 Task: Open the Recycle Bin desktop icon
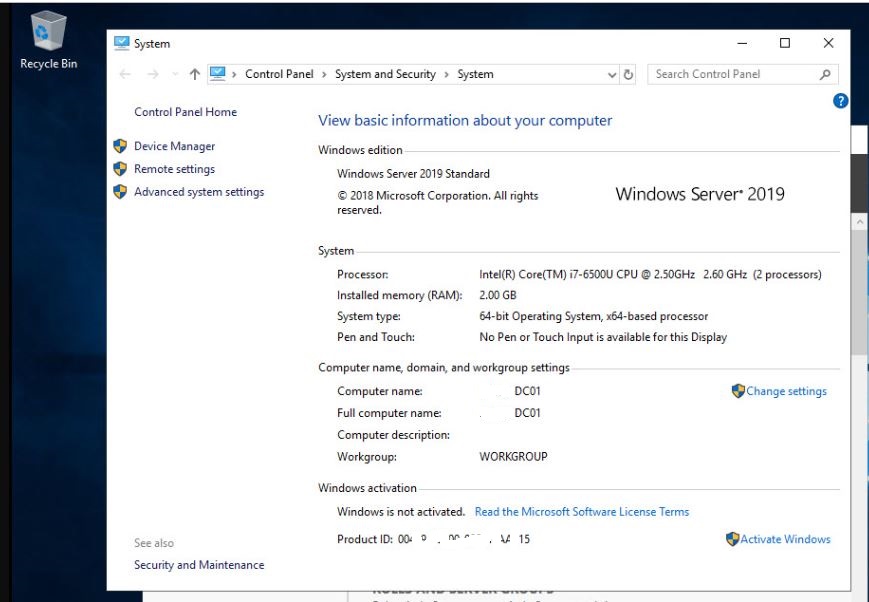point(48,40)
